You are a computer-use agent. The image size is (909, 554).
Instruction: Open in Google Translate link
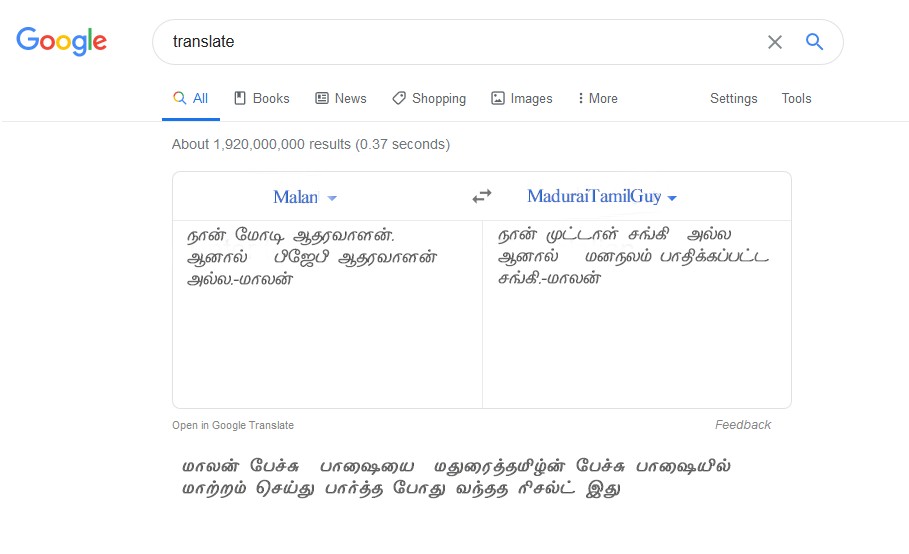click(233, 425)
